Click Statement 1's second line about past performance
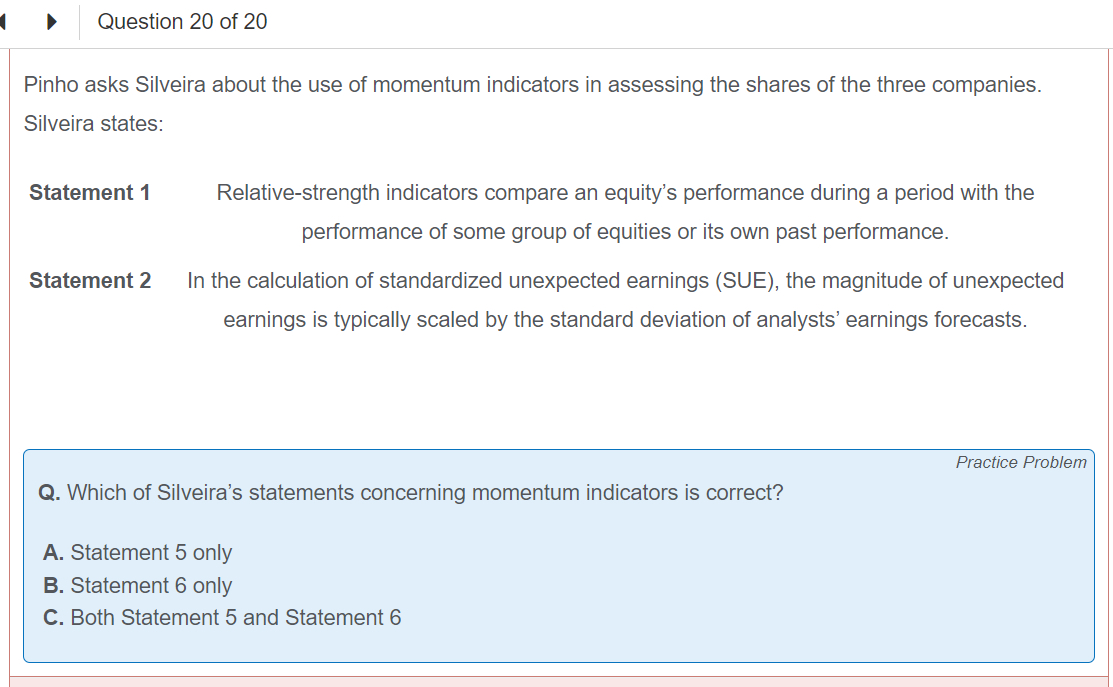The height and width of the screenshot is (687, 1113). [x=625, y=232]
